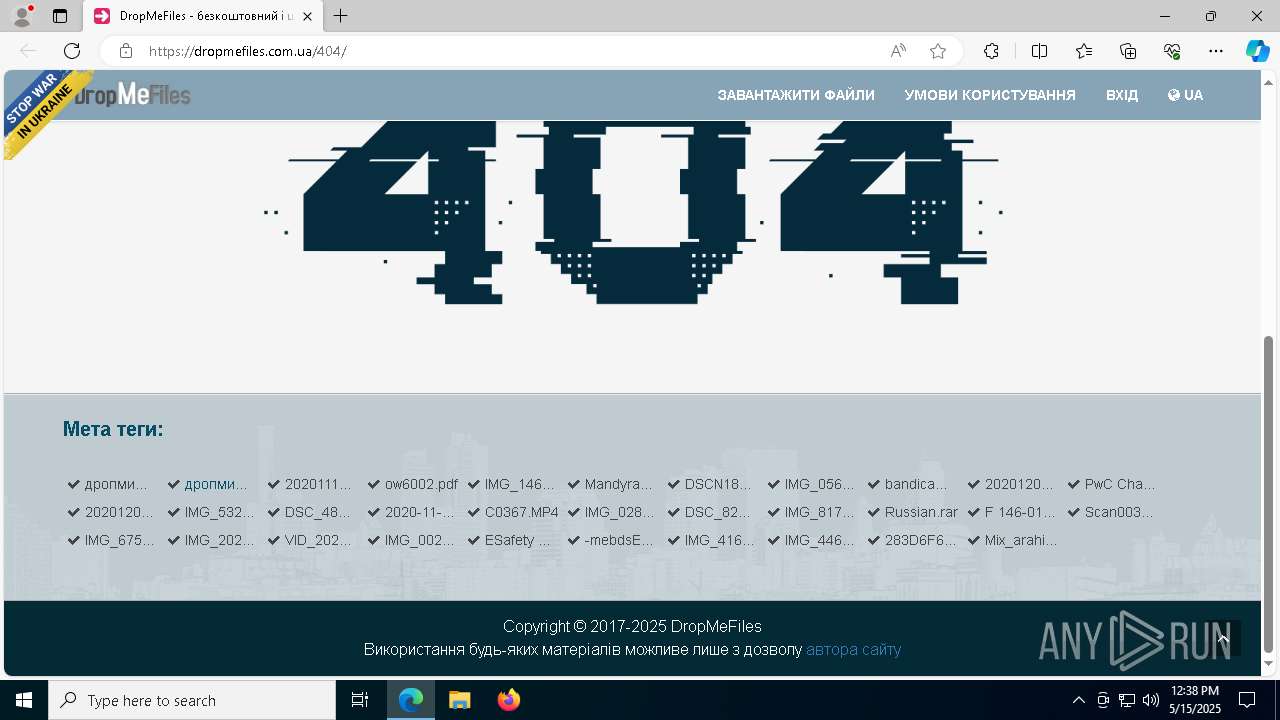Launch Firefox from taskbar
This screenshot has width=1280, height=720.
(508, 700)
